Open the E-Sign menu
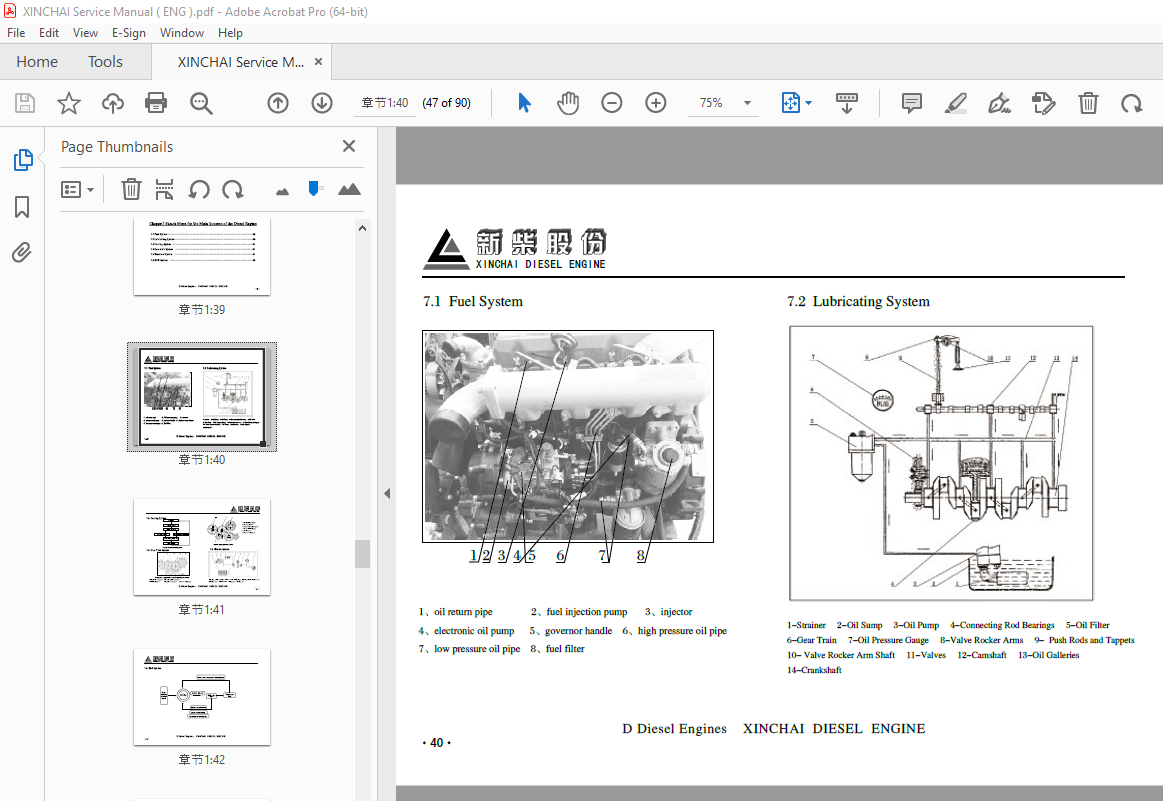Screen dimensions: 1163x801 coord(128,33)
